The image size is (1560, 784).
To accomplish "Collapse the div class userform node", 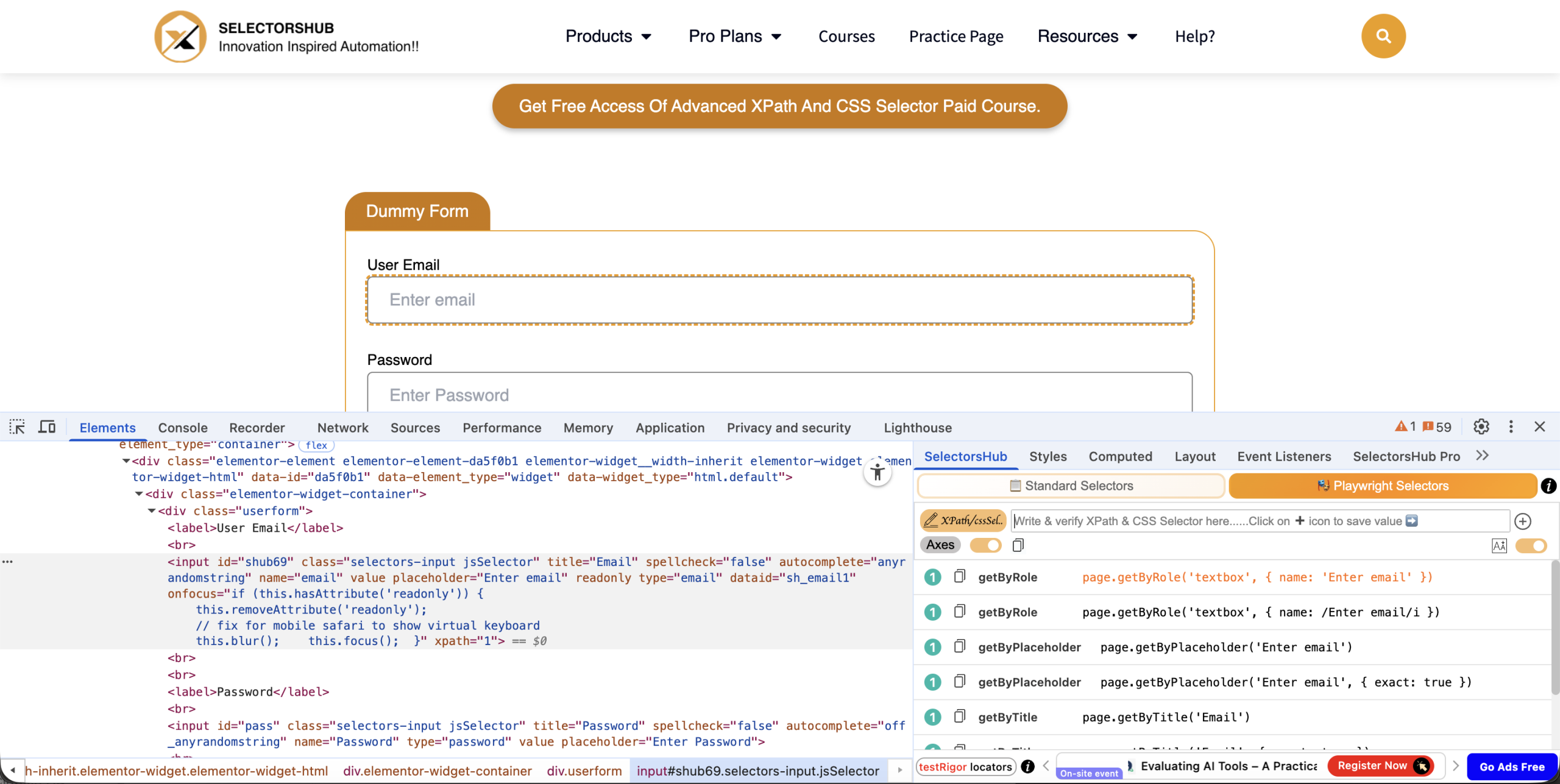I will 152,511.
